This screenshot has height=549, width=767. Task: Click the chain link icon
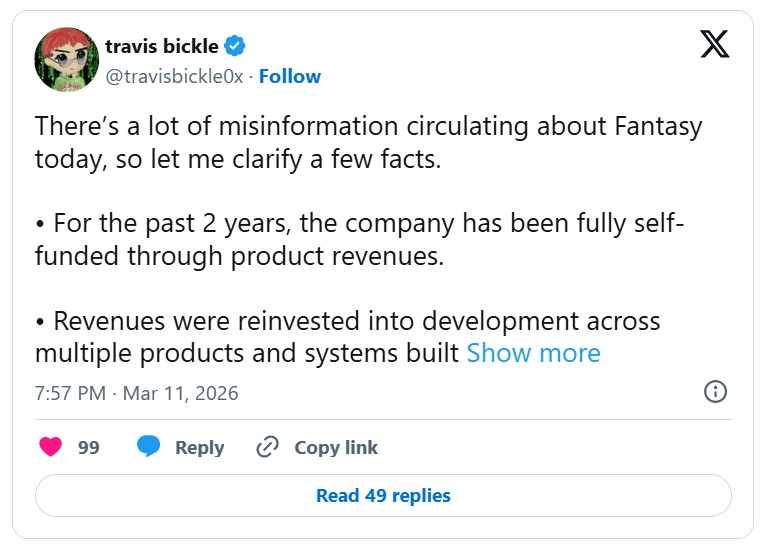tap(267, 447)
